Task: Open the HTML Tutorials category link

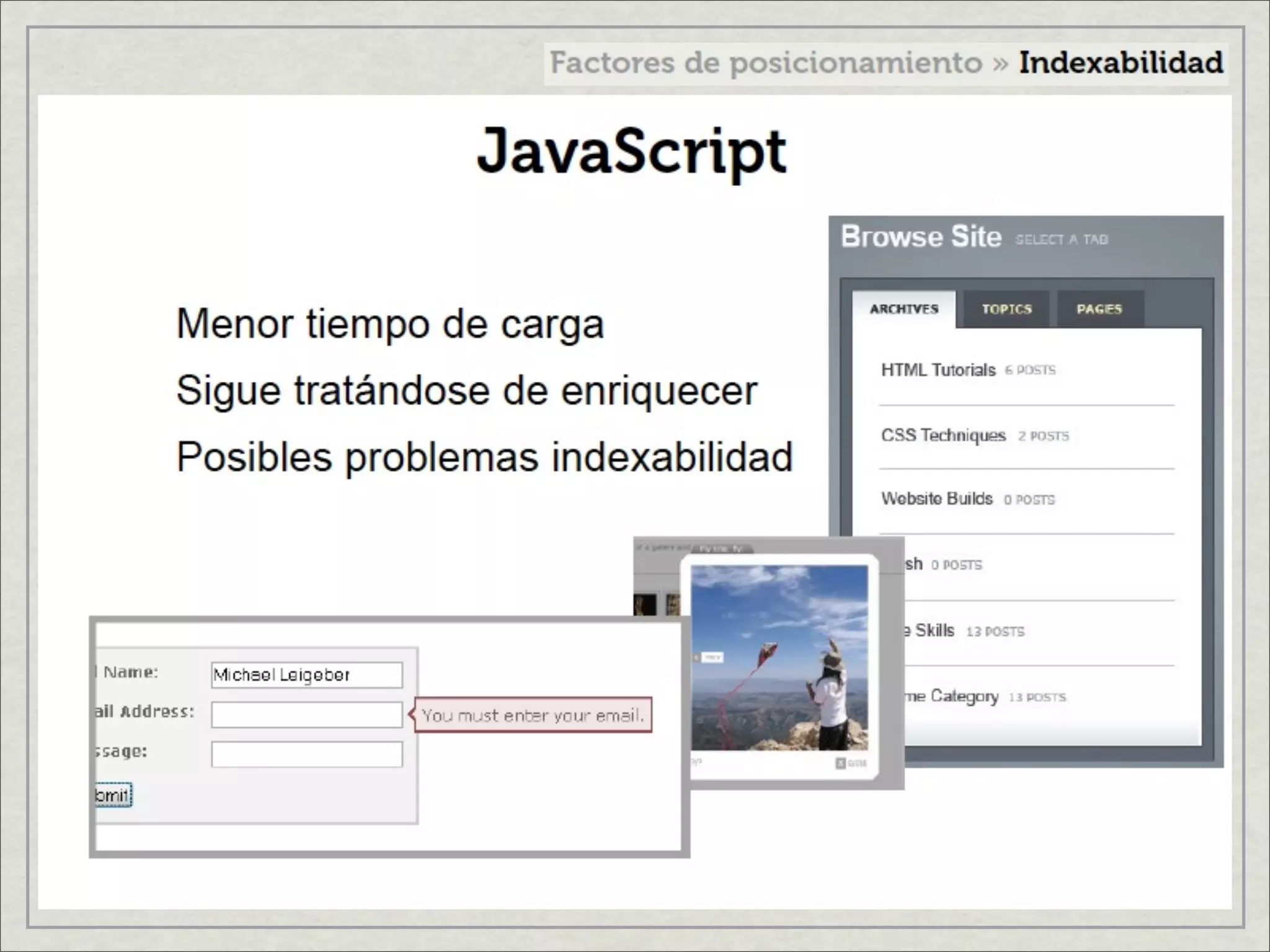Action: point(938,370)
